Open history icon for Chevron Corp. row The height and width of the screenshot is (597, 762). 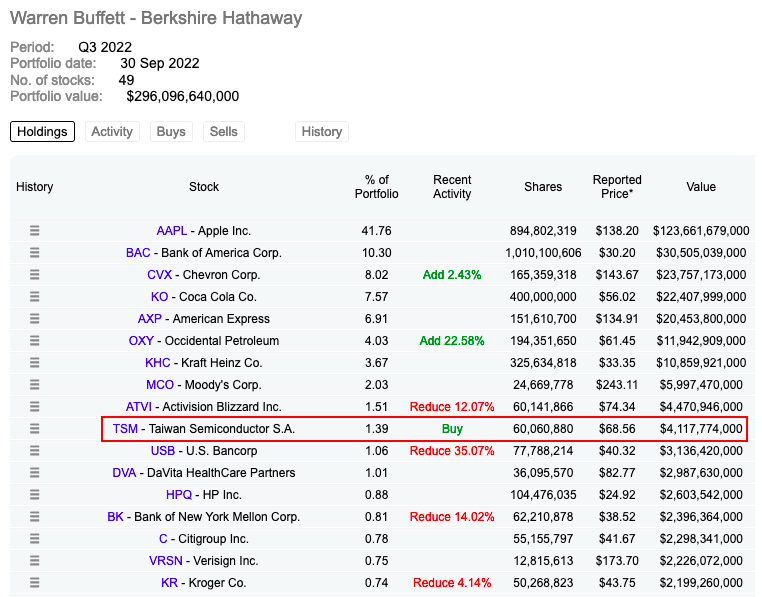coord(35,275)
